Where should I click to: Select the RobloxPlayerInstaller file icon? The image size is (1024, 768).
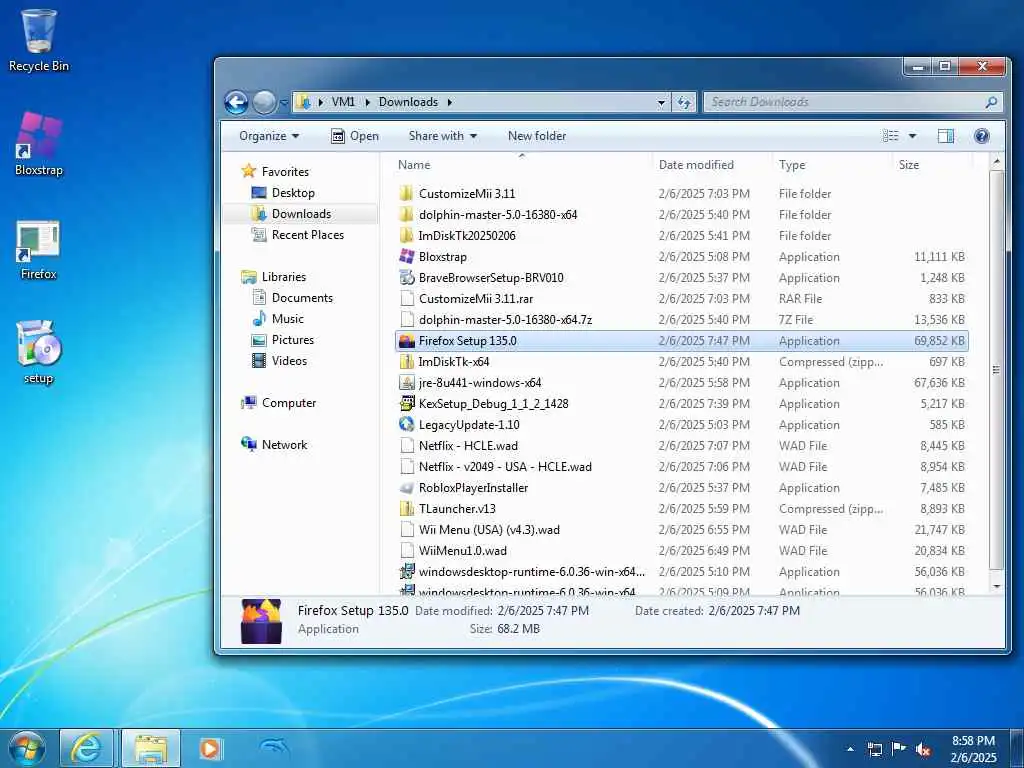coord(407,488)
